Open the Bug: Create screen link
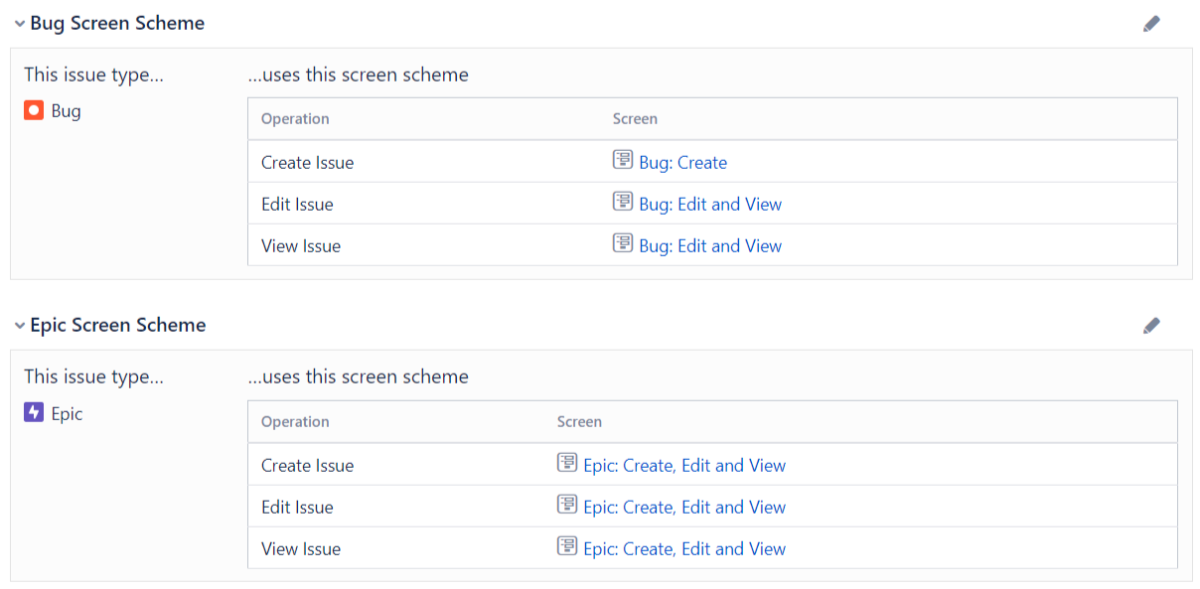The height and width of the screenshot is (589, 1200). coord(683,162)
